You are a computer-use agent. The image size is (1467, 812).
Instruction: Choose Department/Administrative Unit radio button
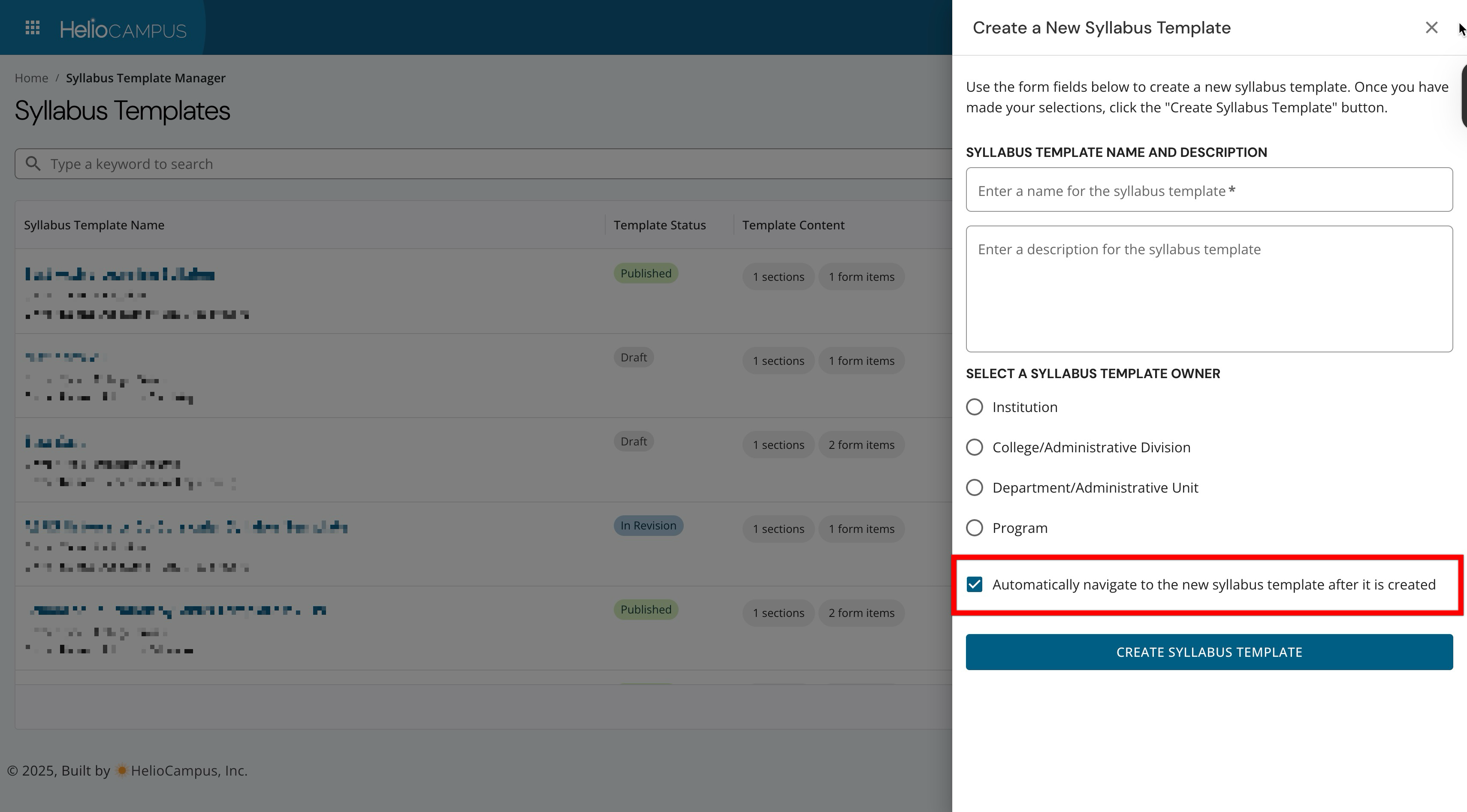tap(975, 488)
